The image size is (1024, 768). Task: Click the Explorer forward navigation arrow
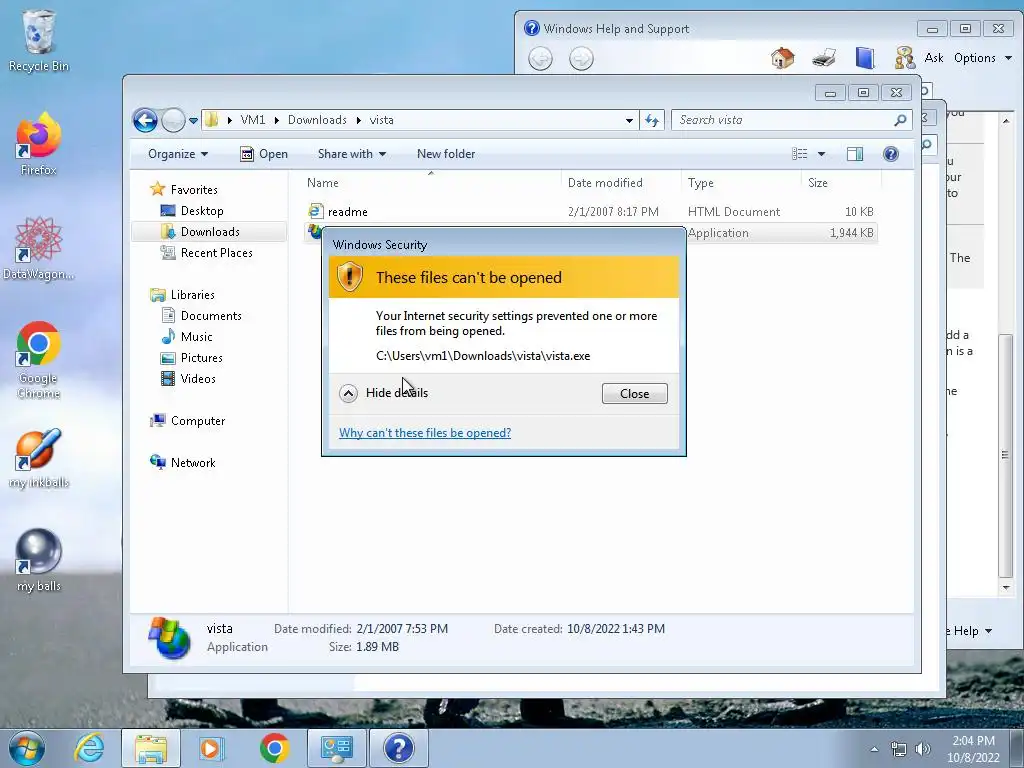(173, 120)
